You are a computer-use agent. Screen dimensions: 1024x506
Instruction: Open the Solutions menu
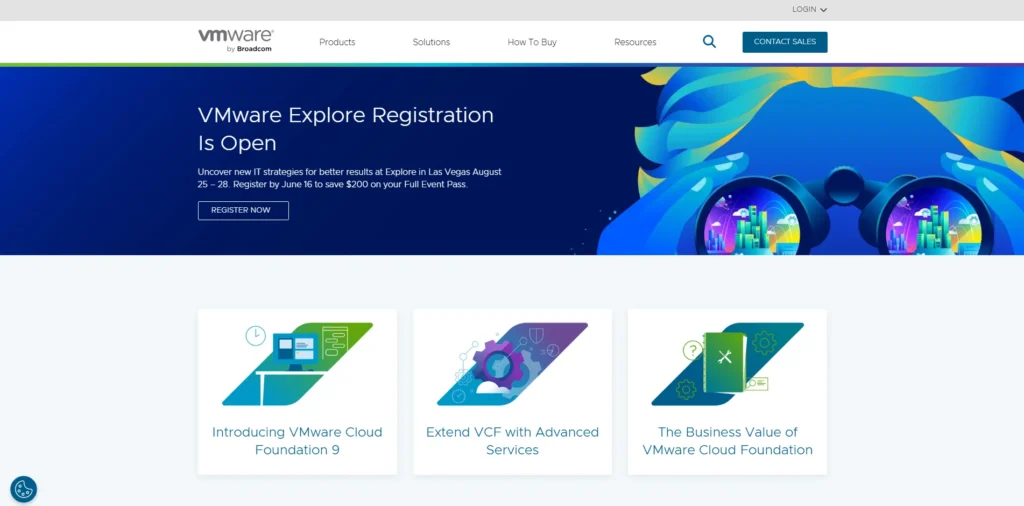(431, 42)
